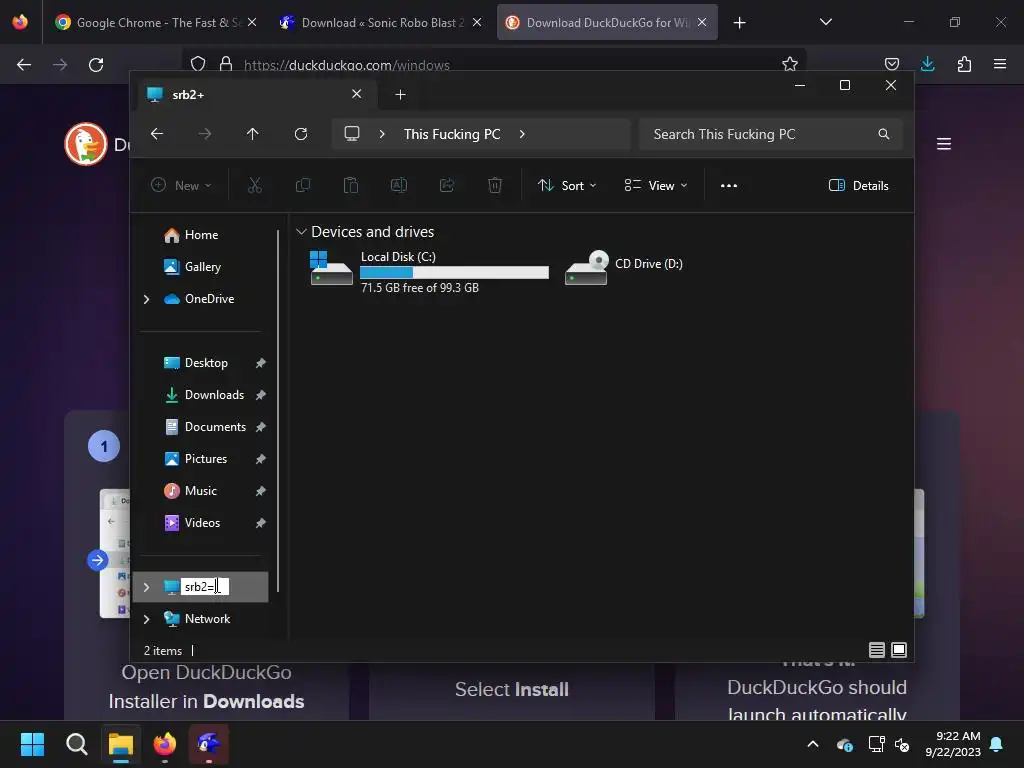Open a new Firefox tab
This screenshot has width=1024, height=768.
pos(739,23)
